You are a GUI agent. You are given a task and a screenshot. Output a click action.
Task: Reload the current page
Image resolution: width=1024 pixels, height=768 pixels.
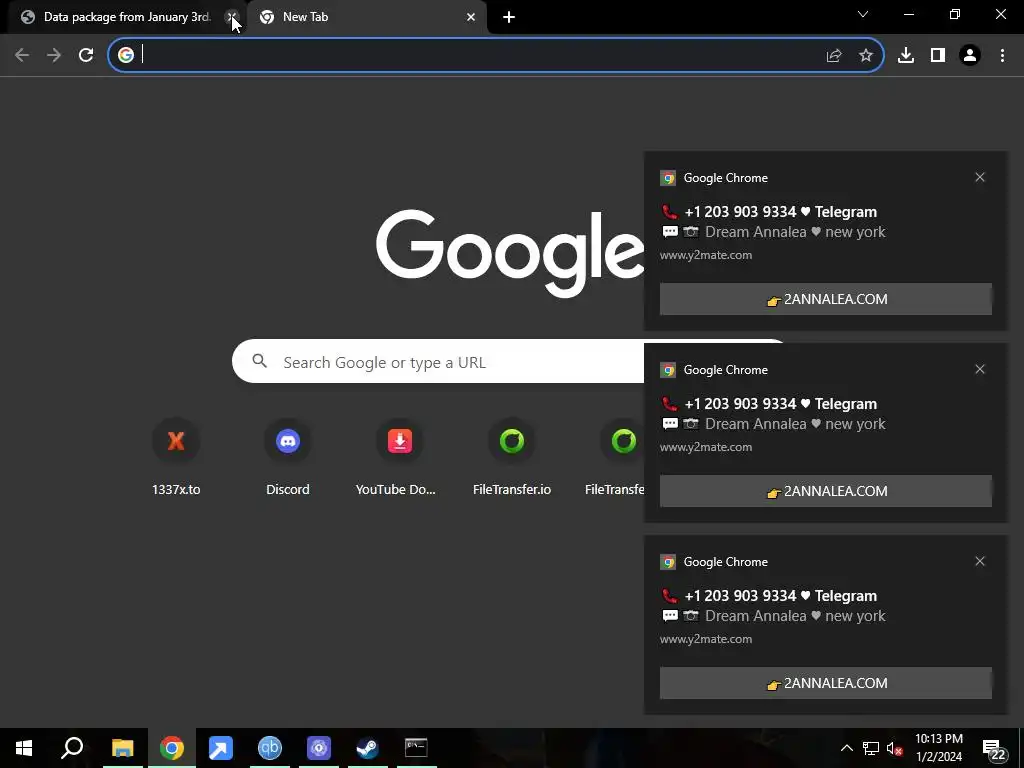pyautogui.click(x=86, y=56)
